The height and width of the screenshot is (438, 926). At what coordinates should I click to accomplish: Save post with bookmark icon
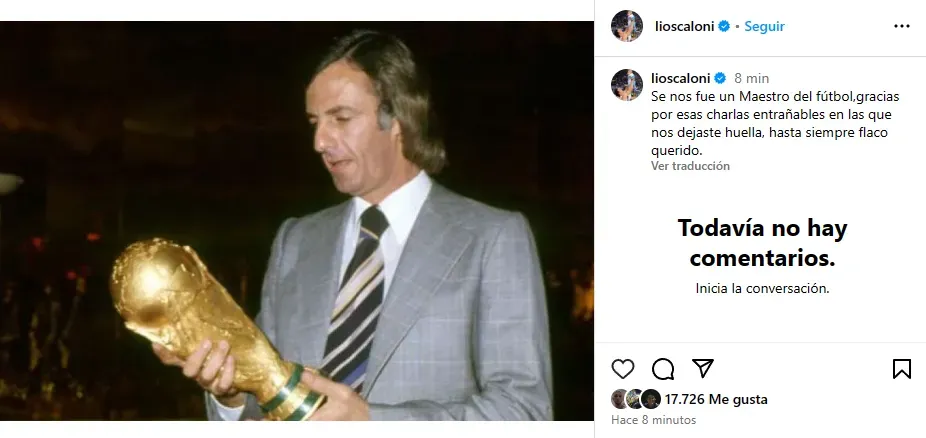(x=901, y=369)
